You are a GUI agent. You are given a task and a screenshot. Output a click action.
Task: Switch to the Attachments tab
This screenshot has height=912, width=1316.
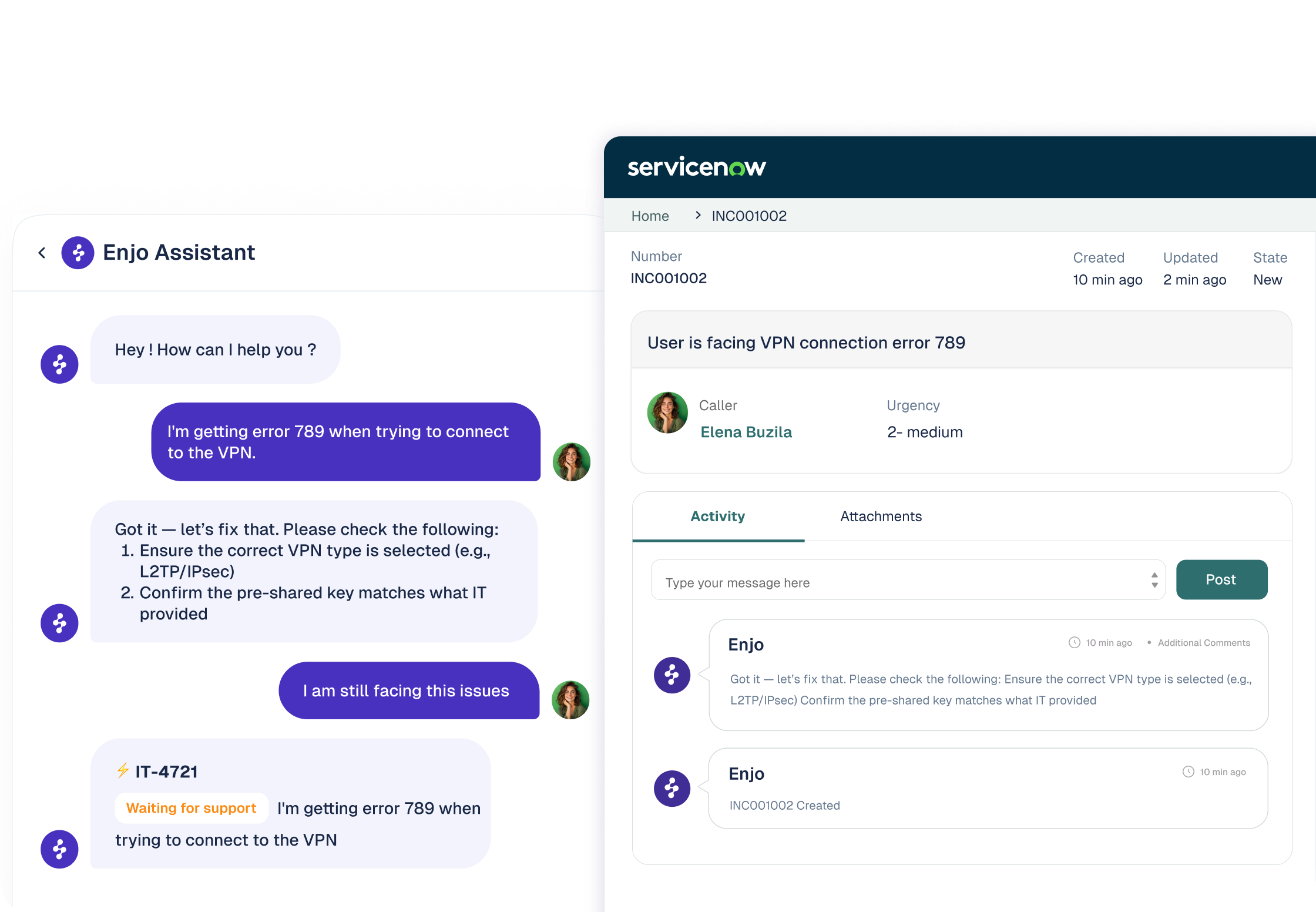(x=880, y=517)
